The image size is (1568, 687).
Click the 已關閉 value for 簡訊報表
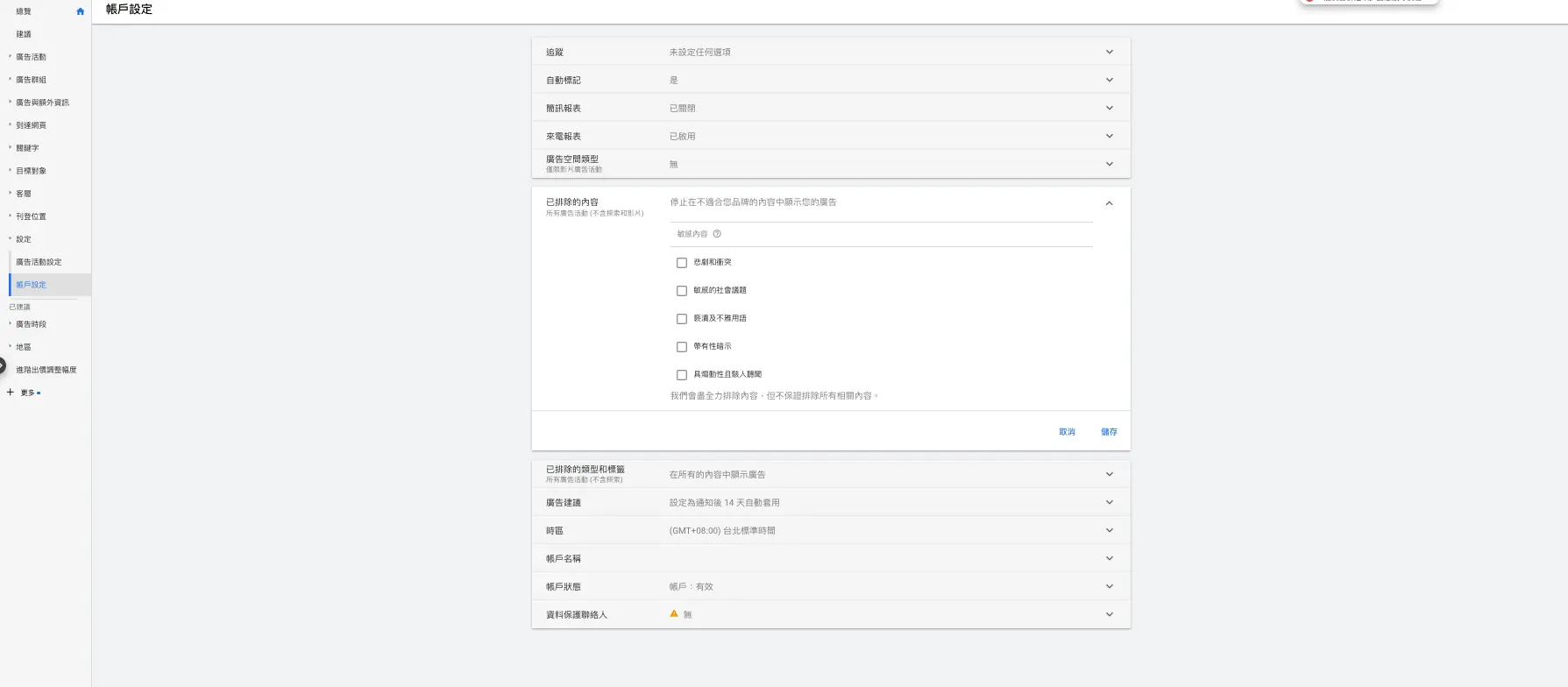point(682,109)
